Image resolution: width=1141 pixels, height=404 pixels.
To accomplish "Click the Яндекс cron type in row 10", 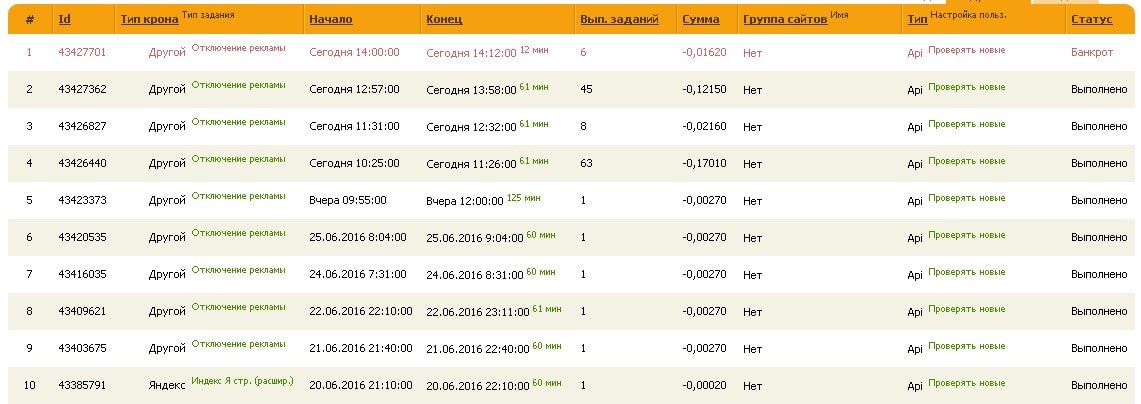I will pos(167,385).
